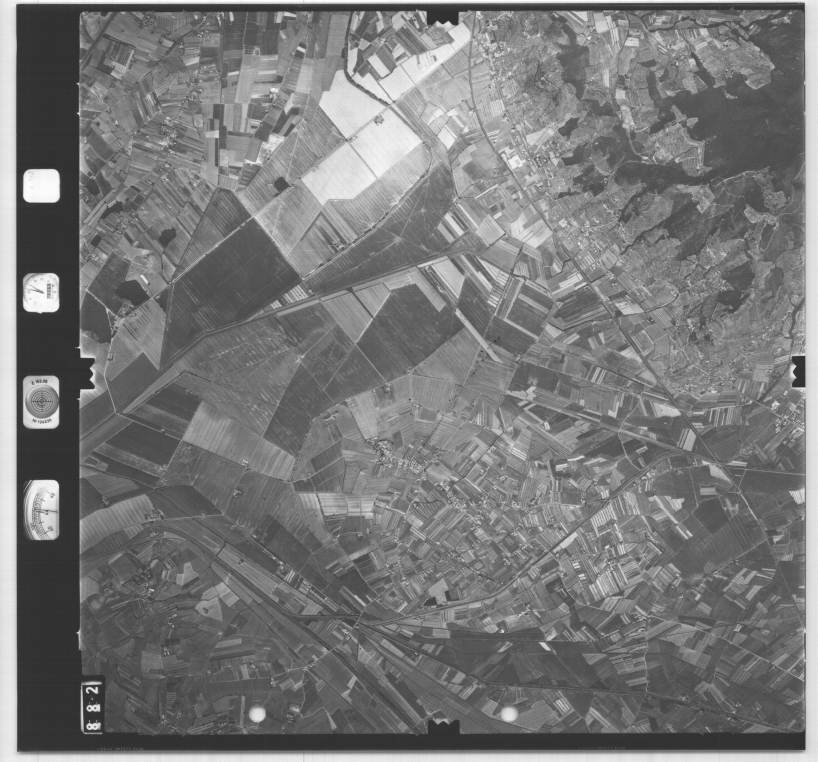Image resolution: width=818 pixels, height=762 pixels.
Task: Click the left white circular spot at bottom
Action: click(257, 714)
